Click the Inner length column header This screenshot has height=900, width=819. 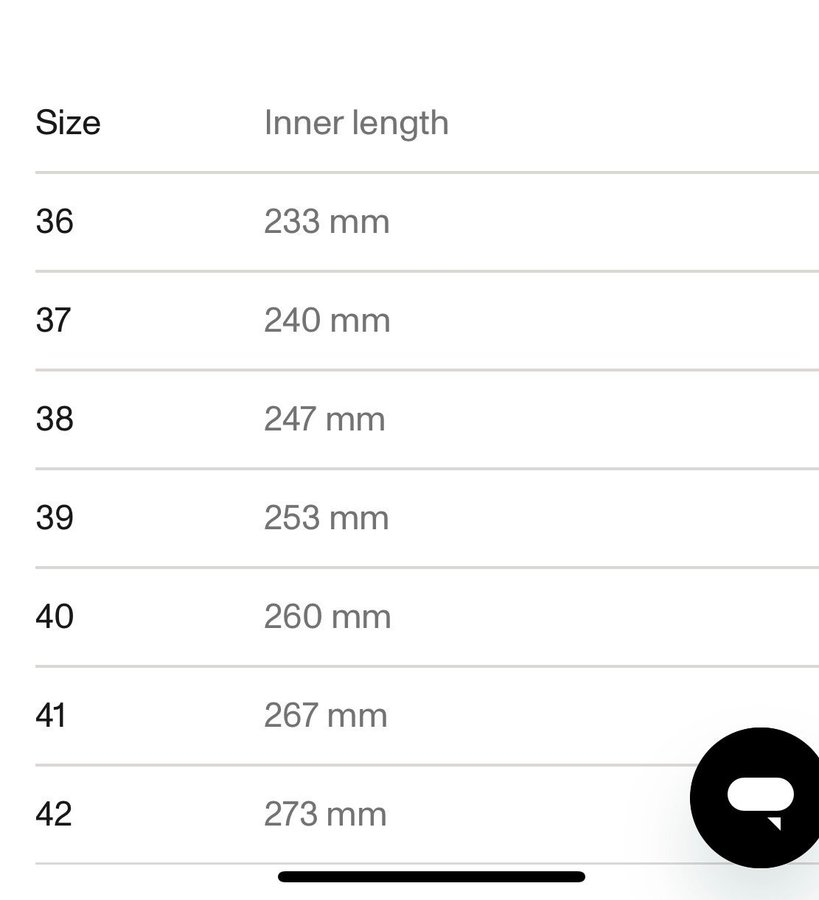[x=356, y=123]
